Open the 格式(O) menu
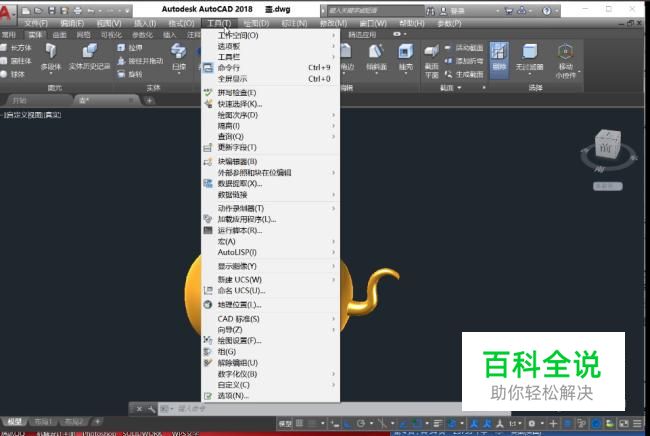The height and width of the screenshot is (436, 650). click(x=182, y=23)
